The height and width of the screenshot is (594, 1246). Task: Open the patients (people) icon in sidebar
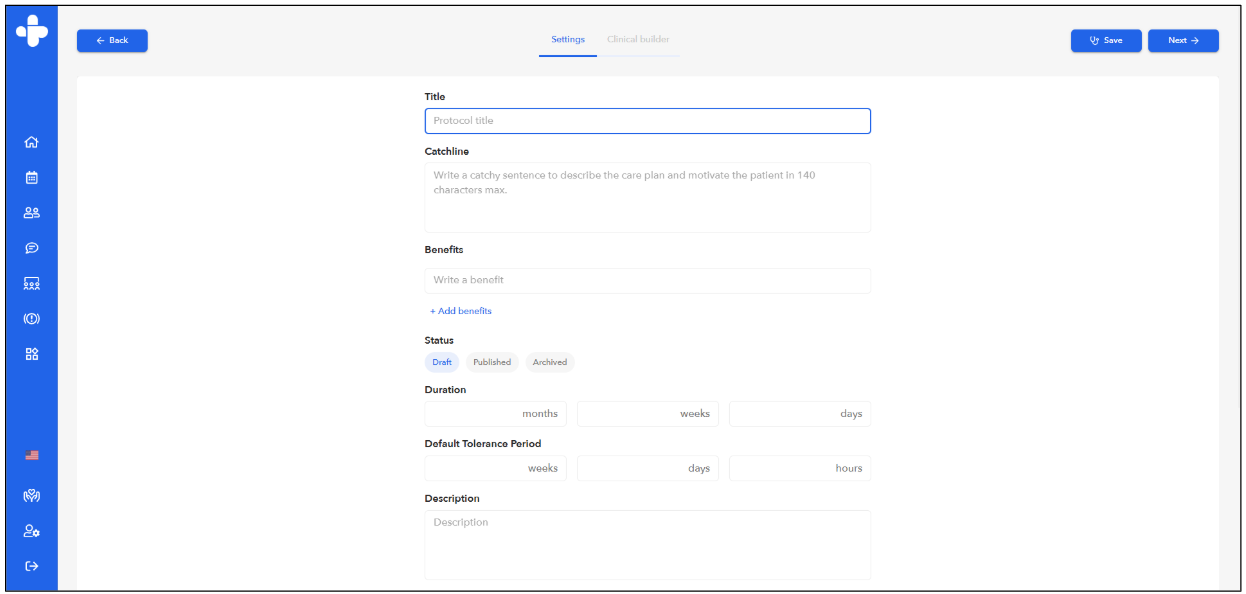(x=31, y=213)
